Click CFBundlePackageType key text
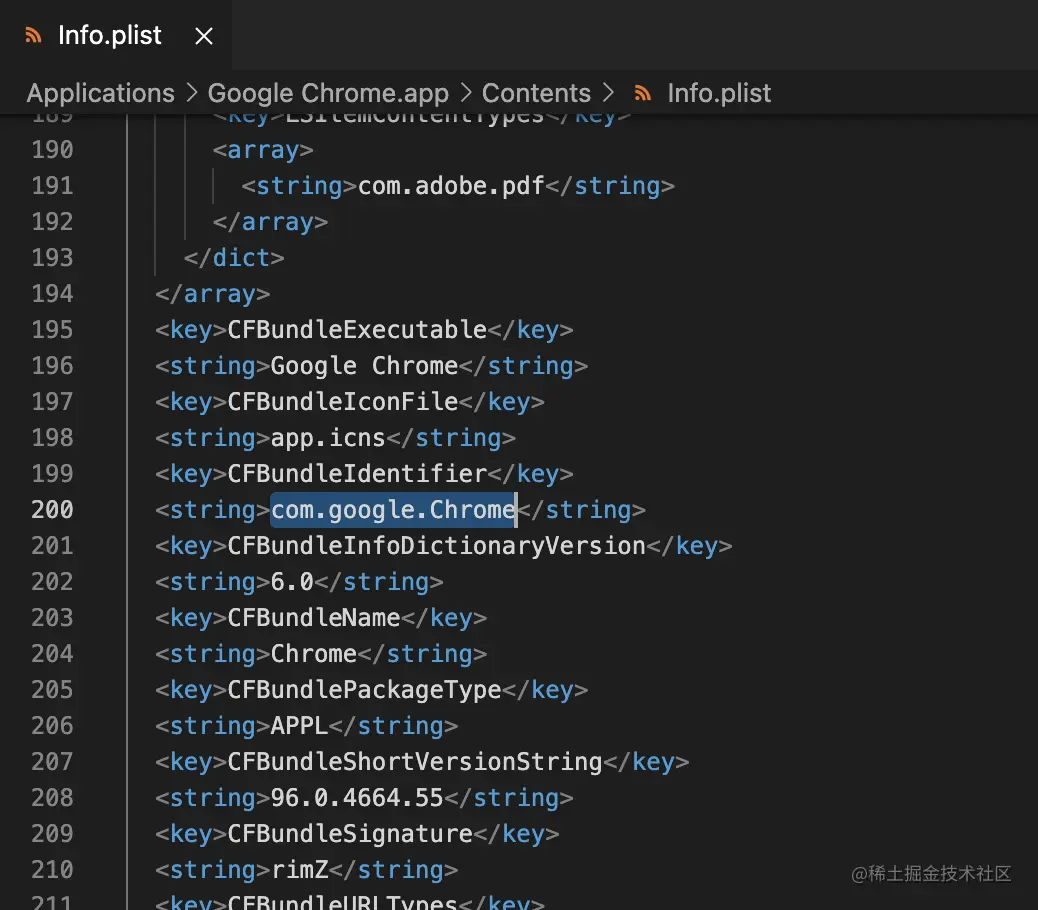This screenshot has width=1038, height=910. (x=364, y=690)
